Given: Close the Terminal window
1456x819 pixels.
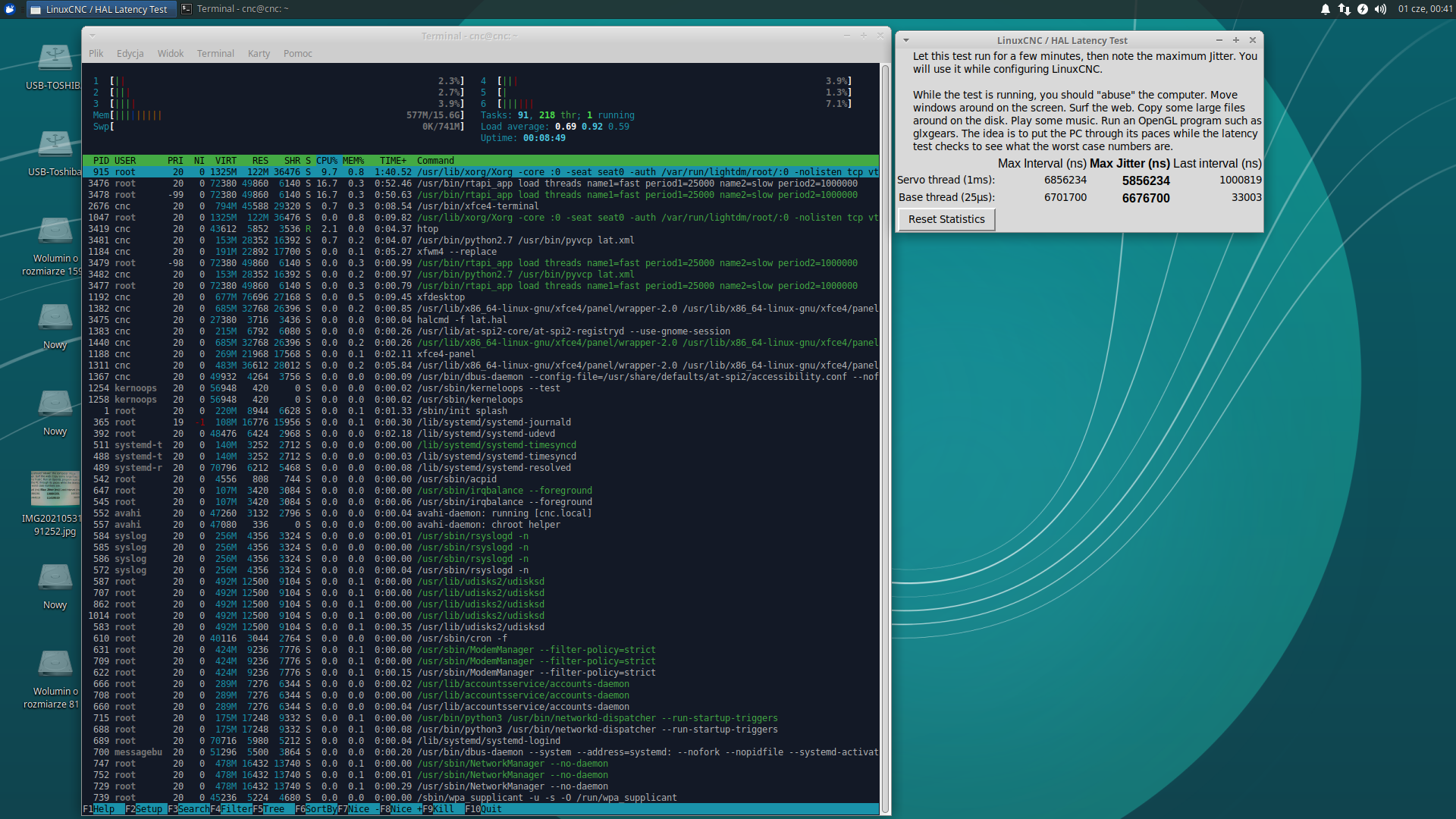Looking at the screenshot, I should (880, 36).
